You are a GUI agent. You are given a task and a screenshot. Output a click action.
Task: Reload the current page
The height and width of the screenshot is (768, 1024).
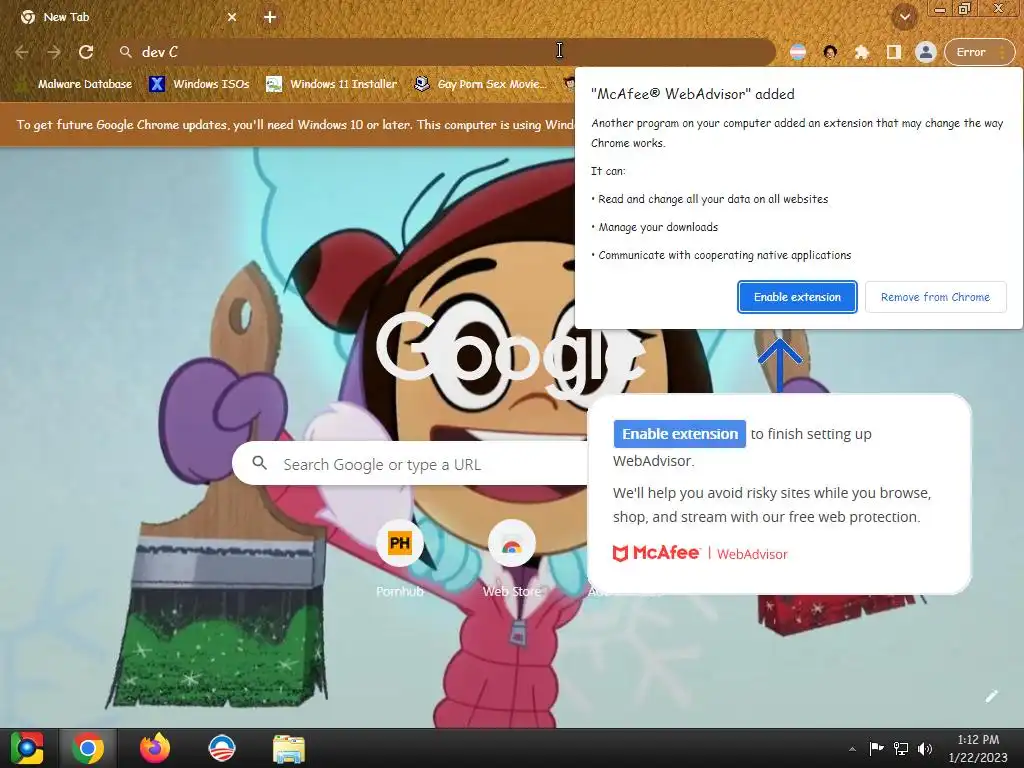pos(86,52)
